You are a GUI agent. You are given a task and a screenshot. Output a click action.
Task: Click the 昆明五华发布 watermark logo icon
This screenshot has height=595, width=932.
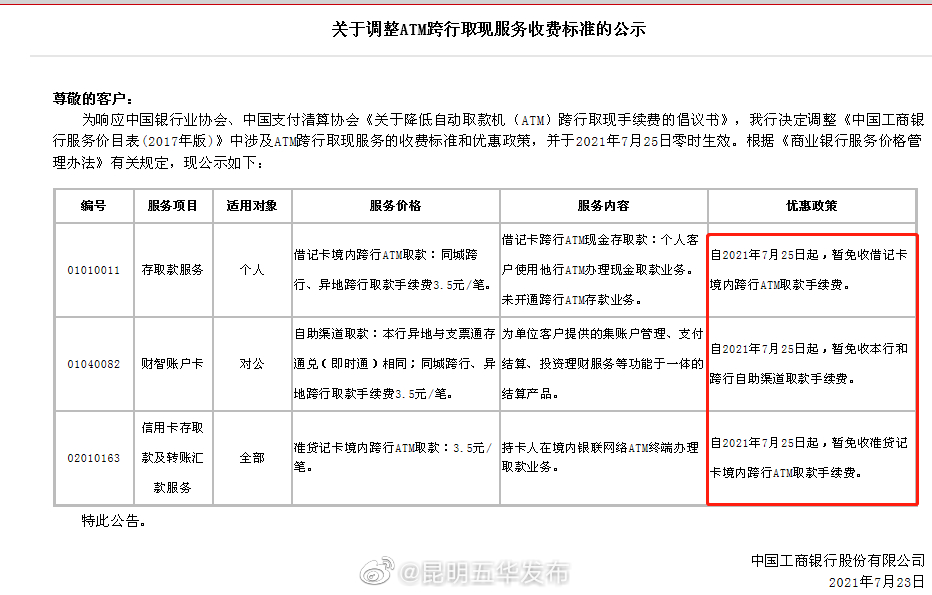pyautogui.click(x=374, y=565)
